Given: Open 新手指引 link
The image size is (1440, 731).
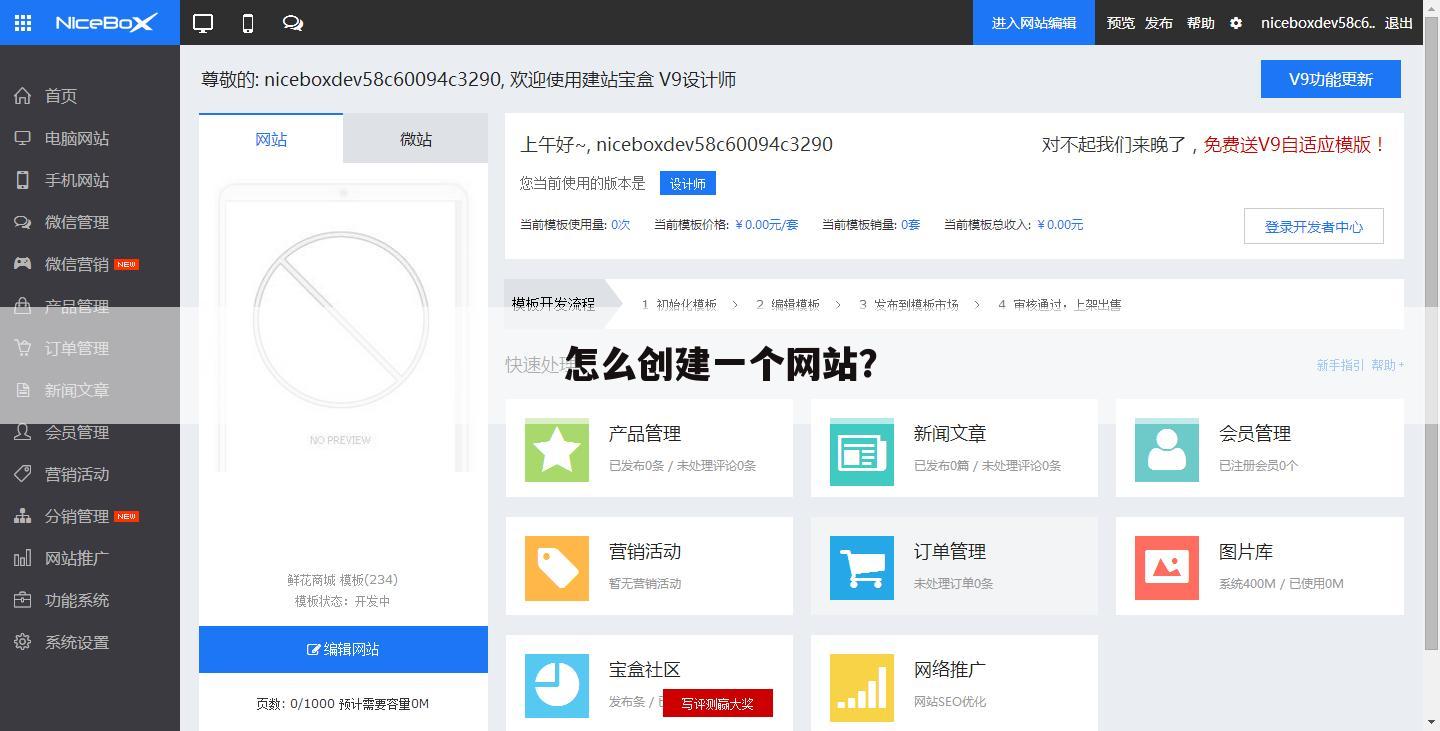Looking at the screenshot, I should click(1339, 365).
